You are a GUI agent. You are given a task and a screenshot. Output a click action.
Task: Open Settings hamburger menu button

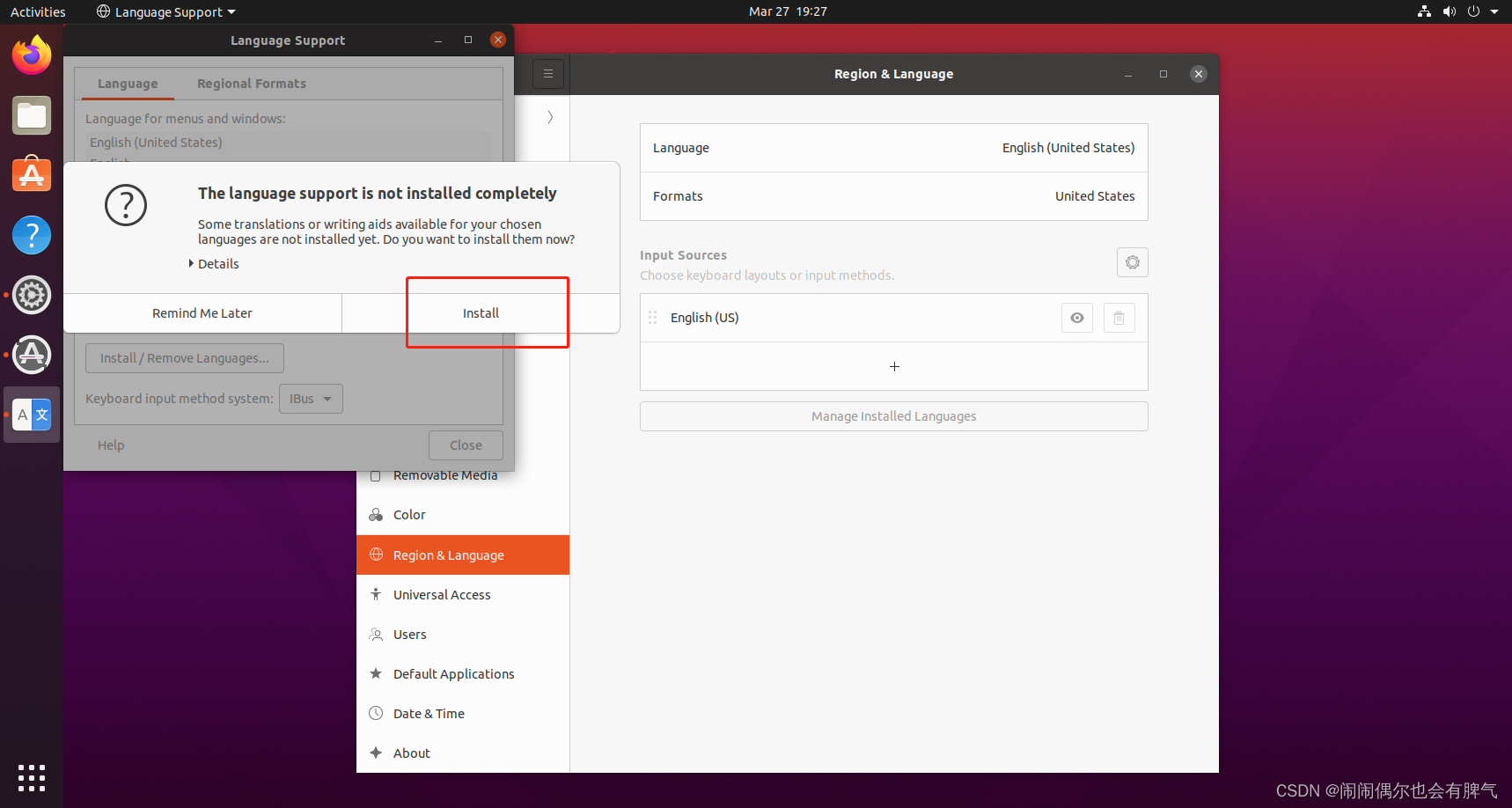click(548, 74)
